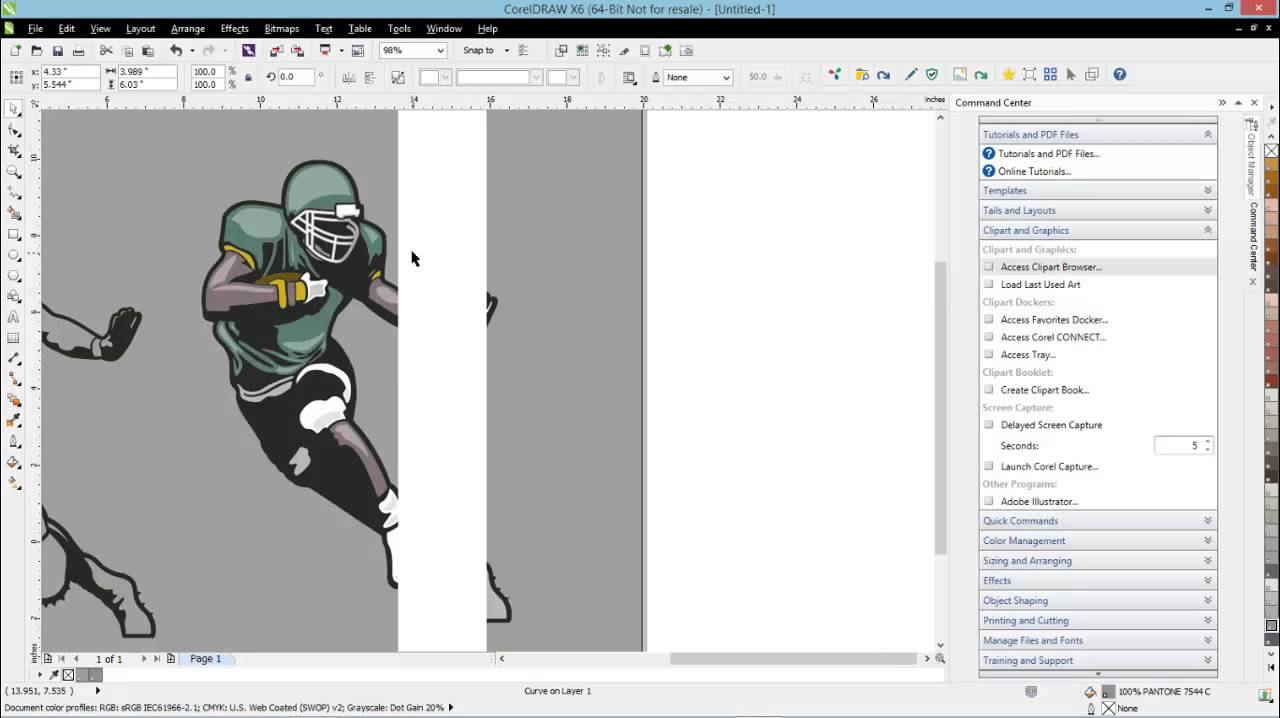
Task: Expand the Tails and Layouts section
Action: tap(1098, 210)
